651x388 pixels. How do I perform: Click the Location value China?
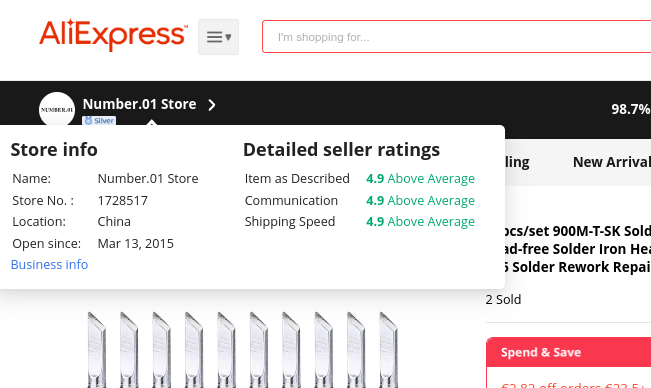[114, 222]
